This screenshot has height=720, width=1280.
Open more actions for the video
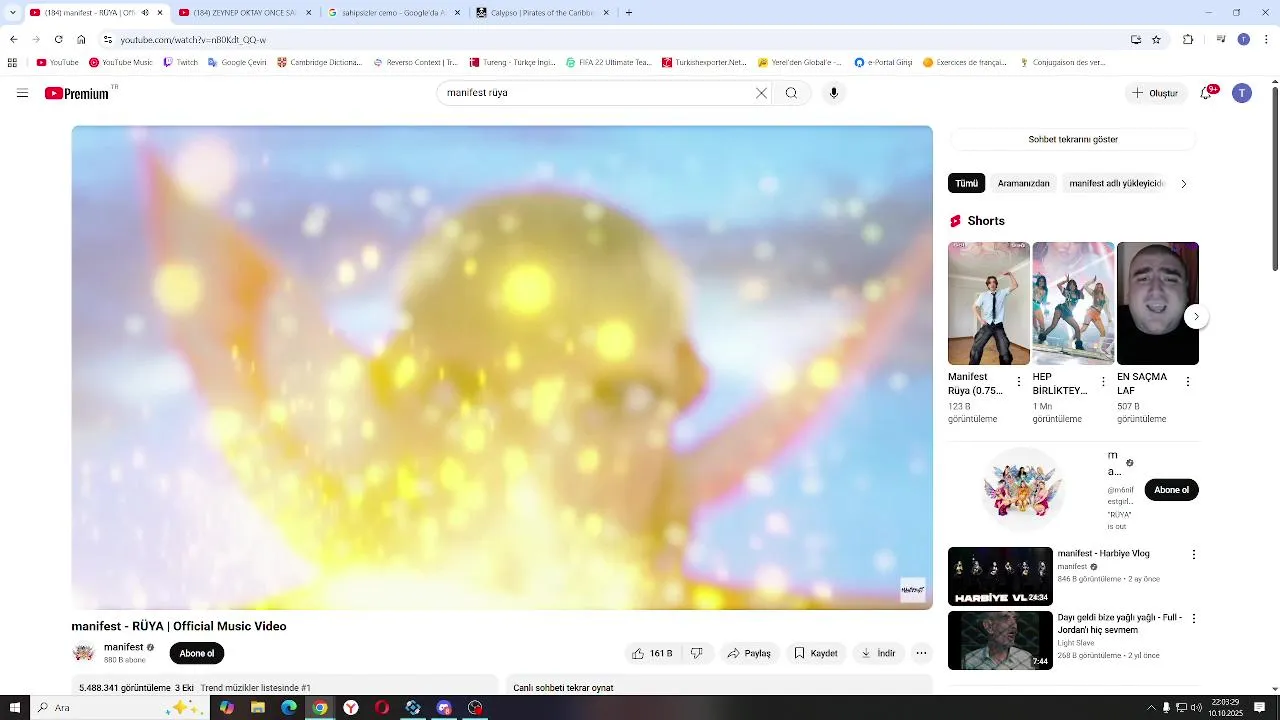tap(921, 653)
